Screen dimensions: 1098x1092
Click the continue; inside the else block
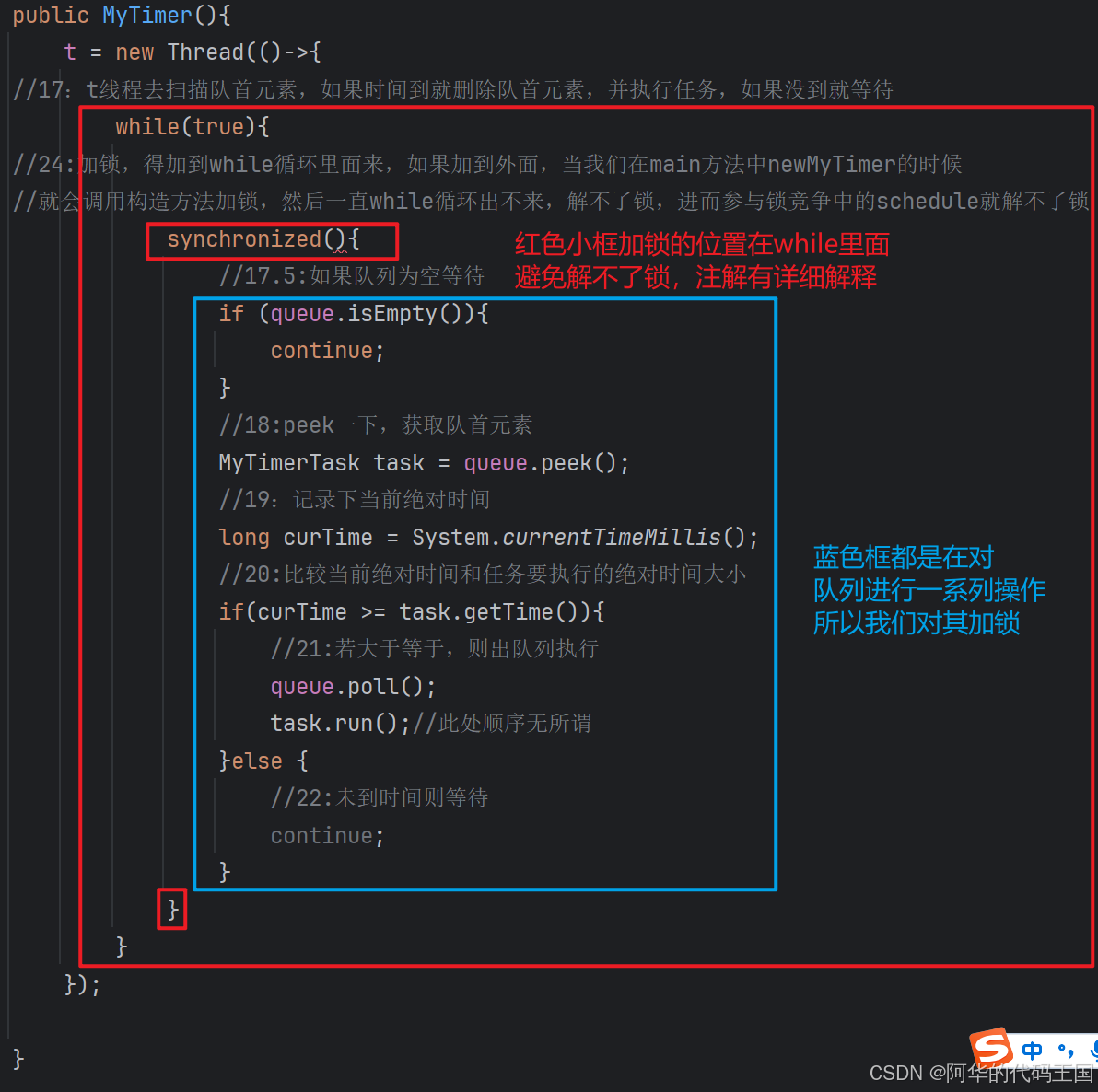click(x=328, y=836)
